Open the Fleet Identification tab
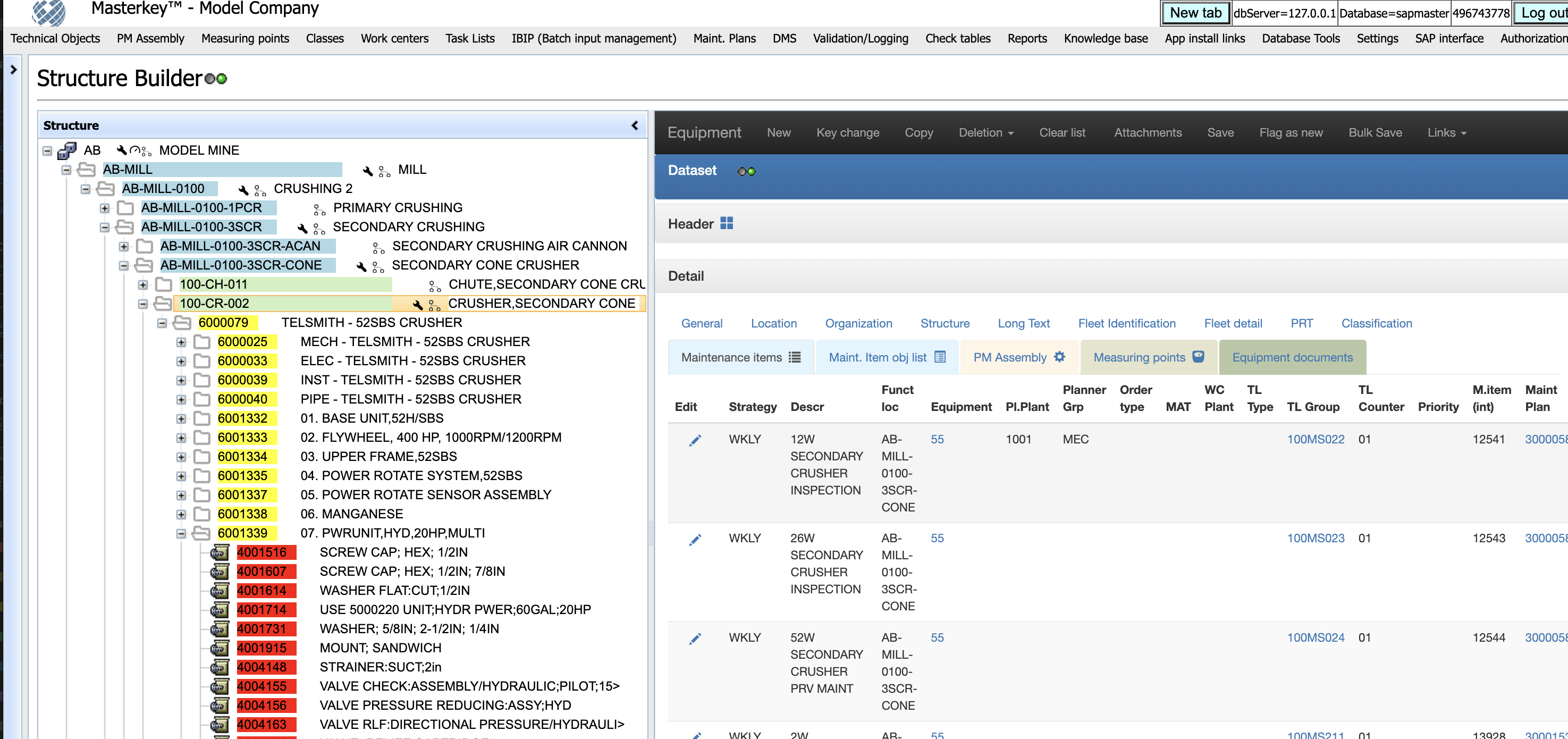The height and width of the screenshot is (739, 1568). tap(1127, 323)
